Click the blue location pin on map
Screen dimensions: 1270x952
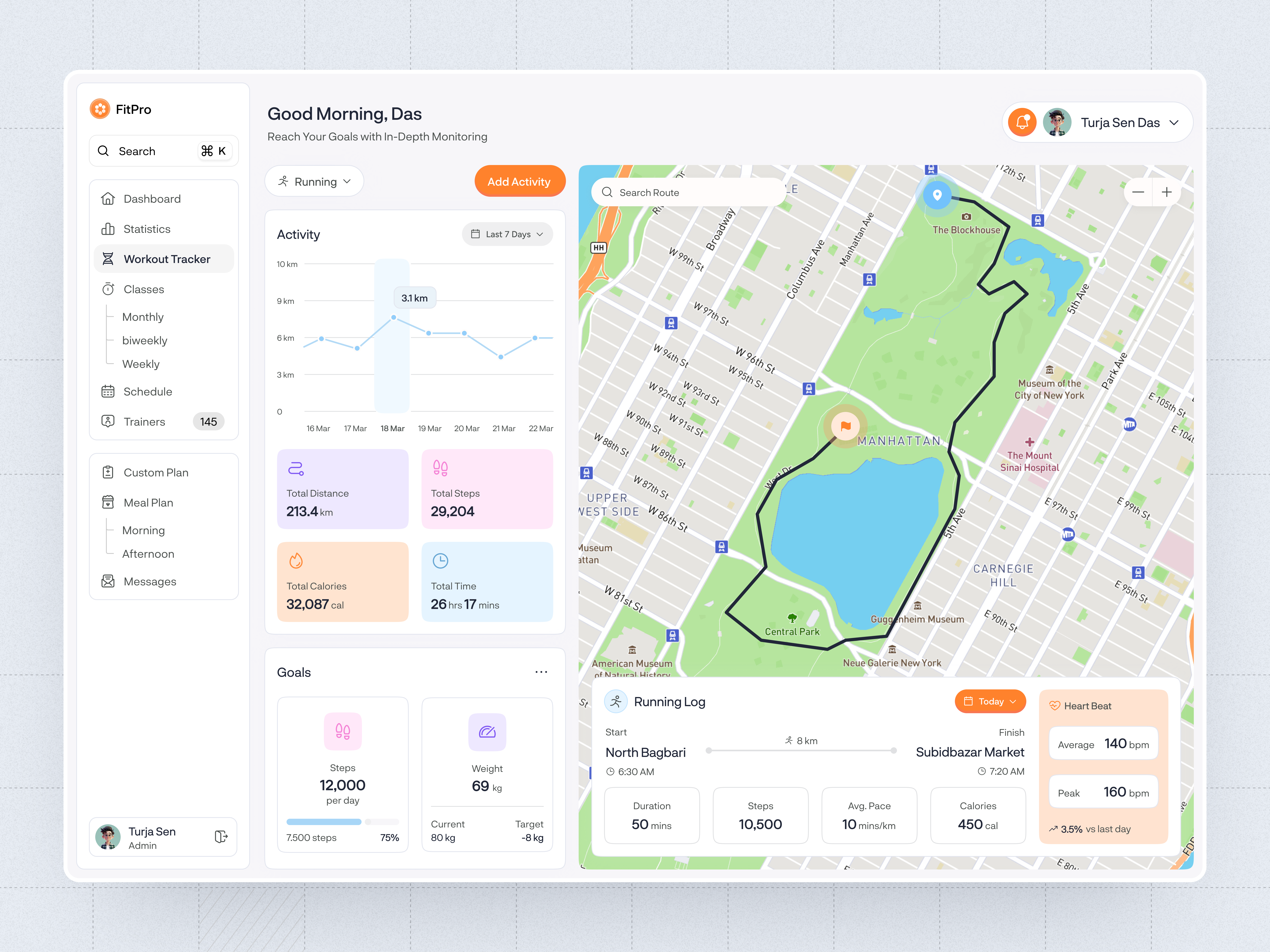pos(937,195)
